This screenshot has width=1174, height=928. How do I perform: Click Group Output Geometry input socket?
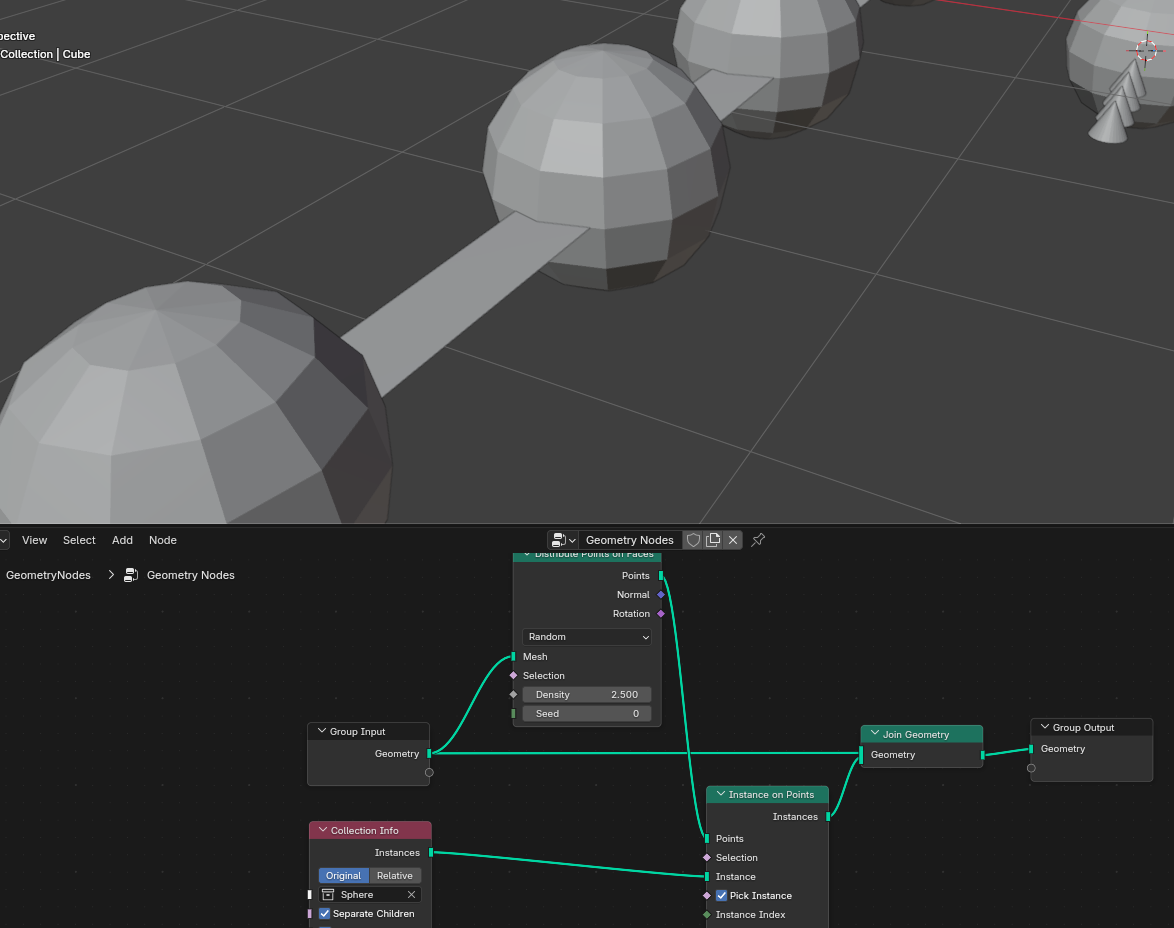pos(1031,749)
